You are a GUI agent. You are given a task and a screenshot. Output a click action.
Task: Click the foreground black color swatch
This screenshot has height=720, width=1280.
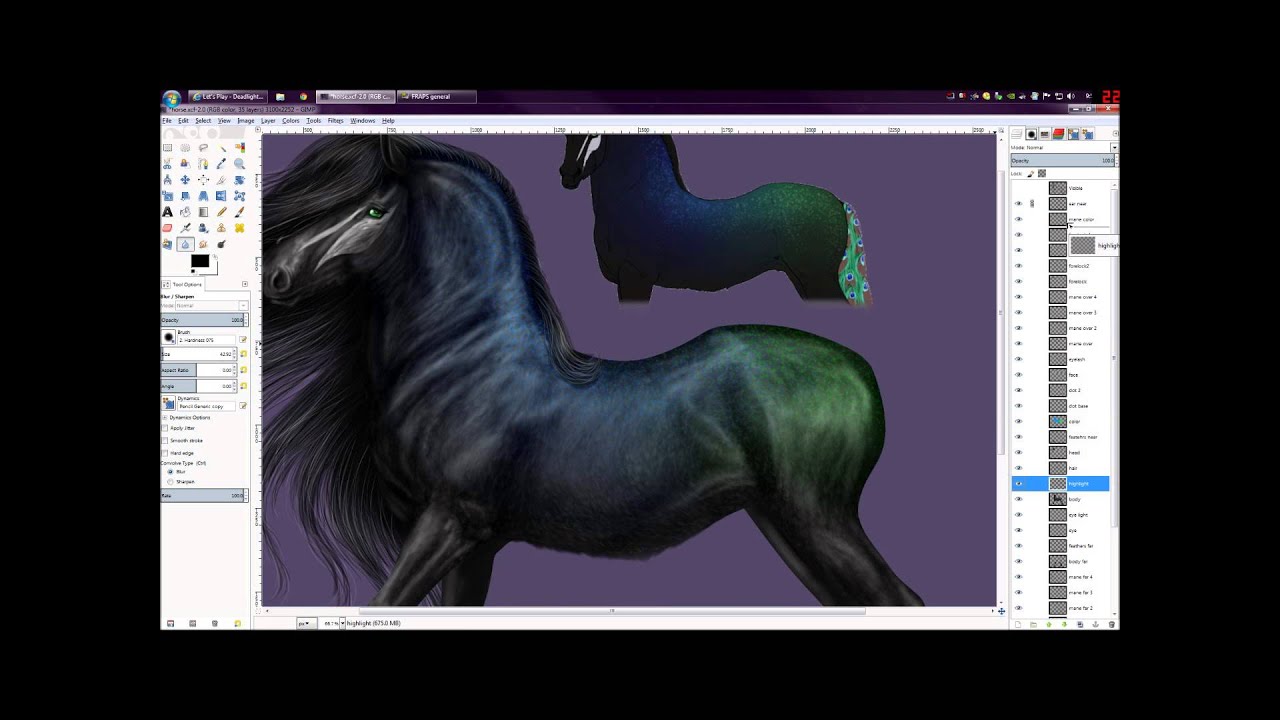point(200,261)
